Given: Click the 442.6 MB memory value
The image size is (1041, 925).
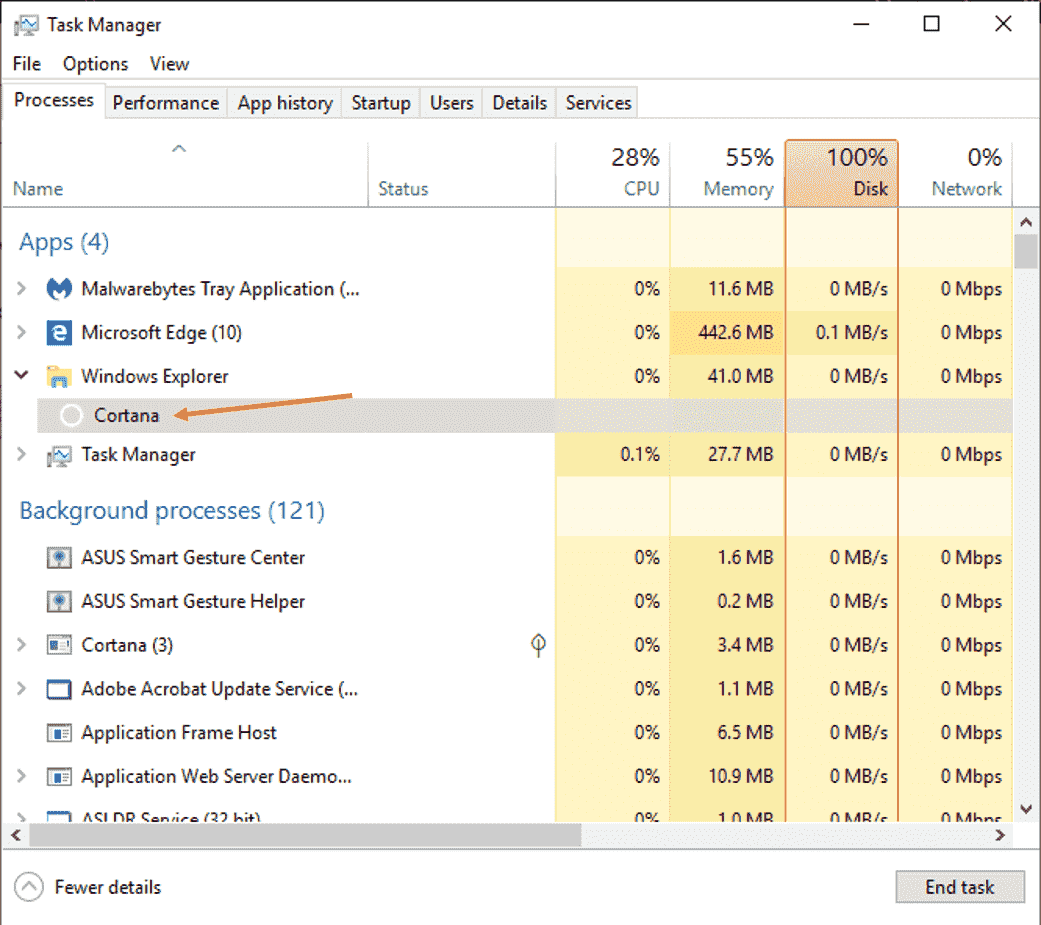Looking at the screenshot, I should pos(736,333).
